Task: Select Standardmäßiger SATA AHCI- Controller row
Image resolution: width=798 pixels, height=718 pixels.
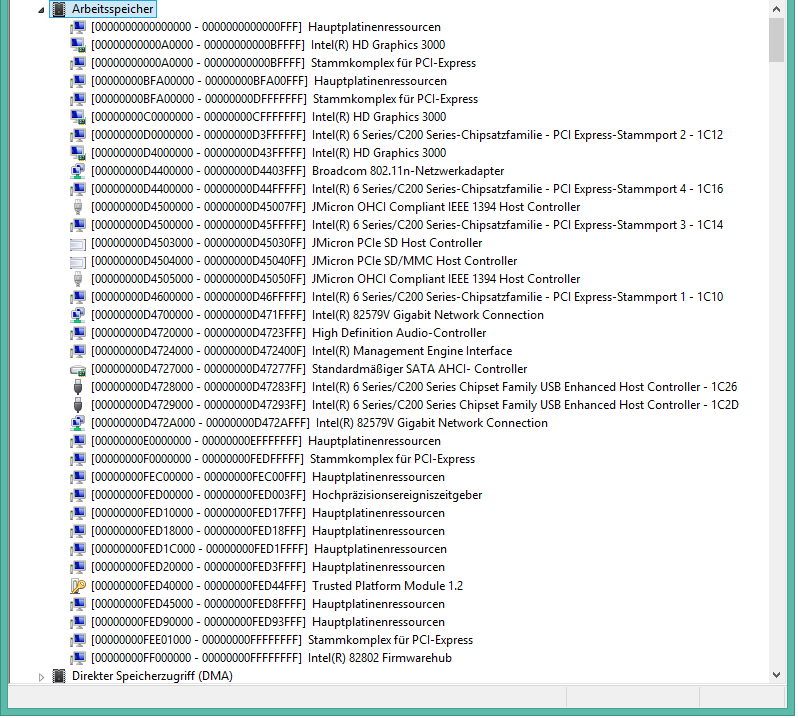Action: 308,369
